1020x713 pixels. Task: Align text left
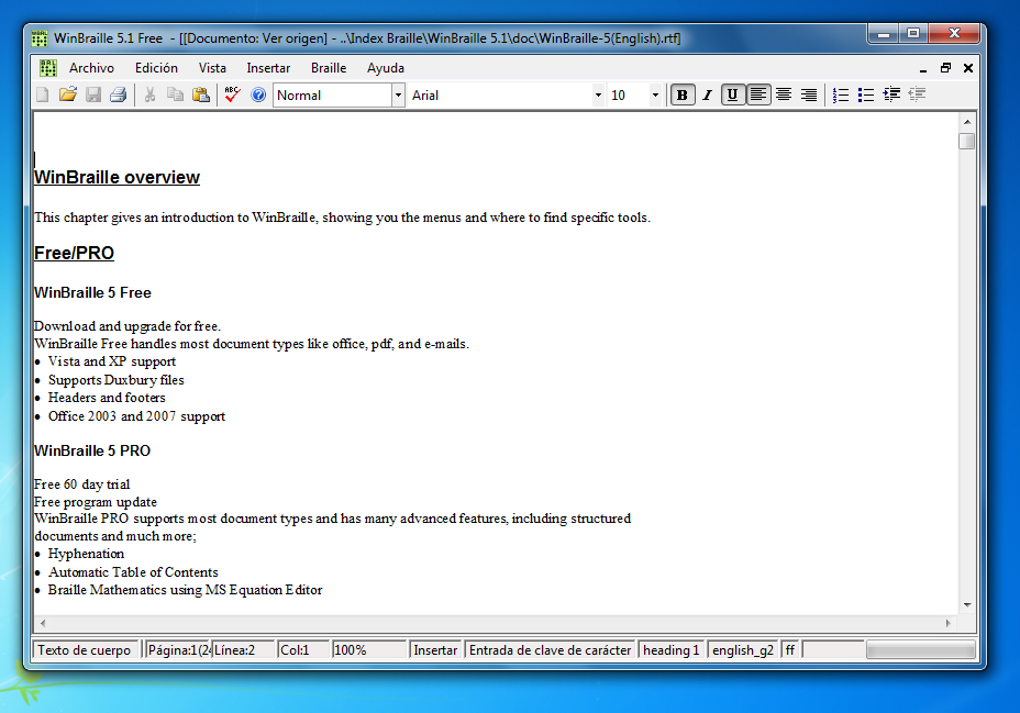pyautogui.click(x=758, y=95)
